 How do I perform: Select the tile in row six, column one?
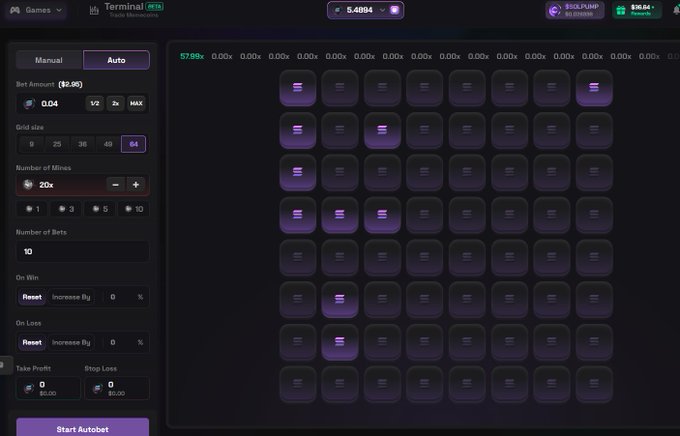298,299
